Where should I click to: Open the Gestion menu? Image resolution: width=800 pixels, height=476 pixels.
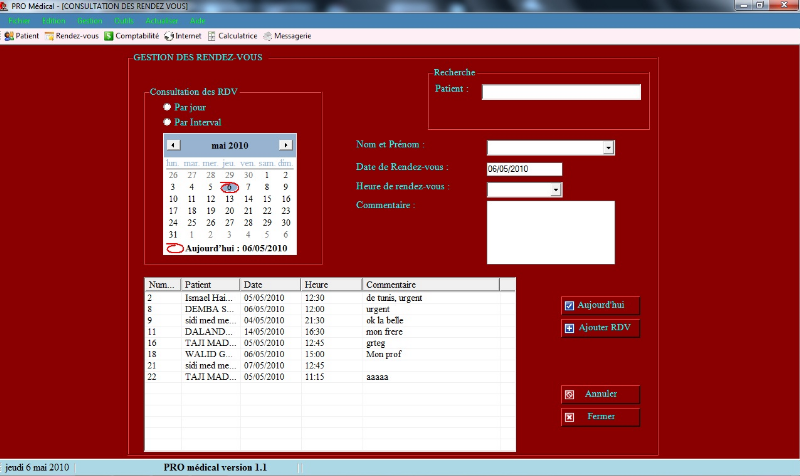coord(89,20)
